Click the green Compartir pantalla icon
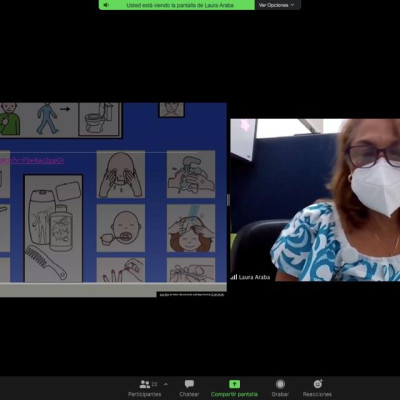400x400 pixels. (x=234, y=384)
